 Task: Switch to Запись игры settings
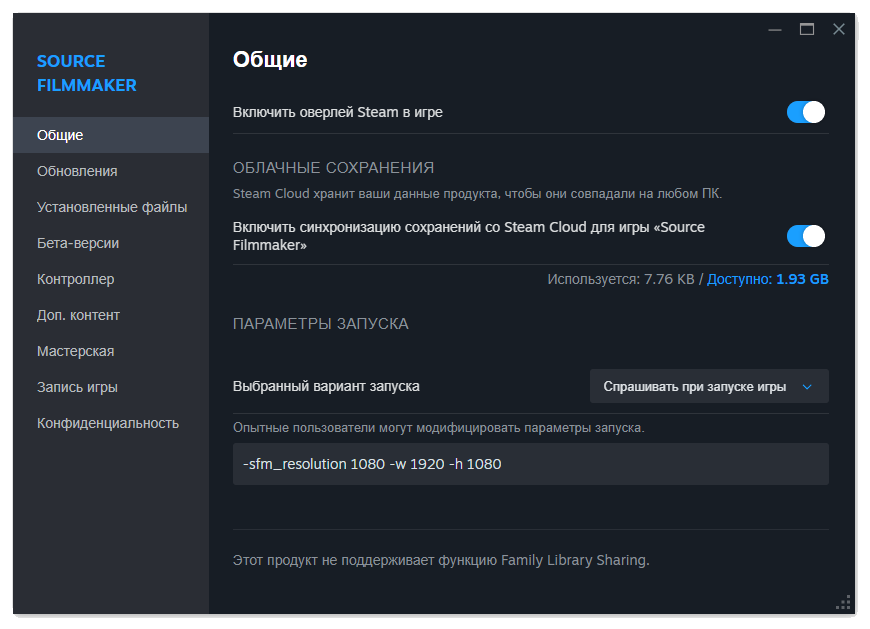[x=77, y=387]
